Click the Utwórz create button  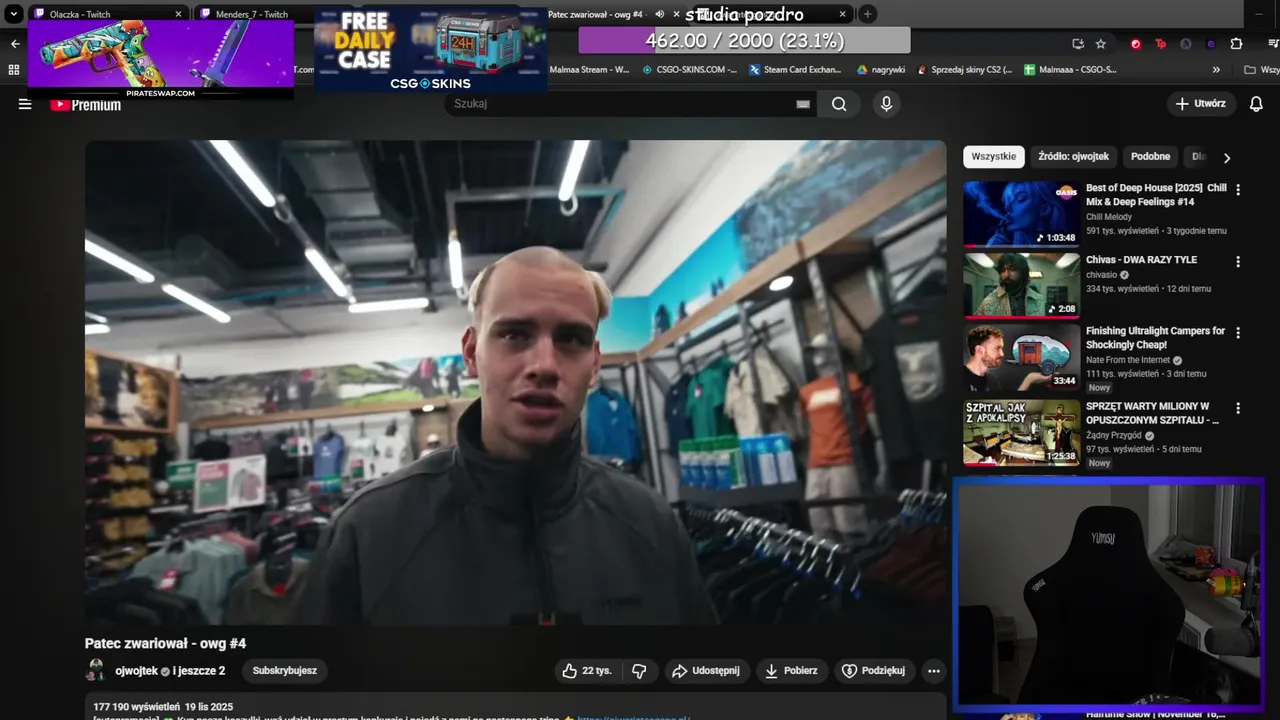coord(1201,104)
